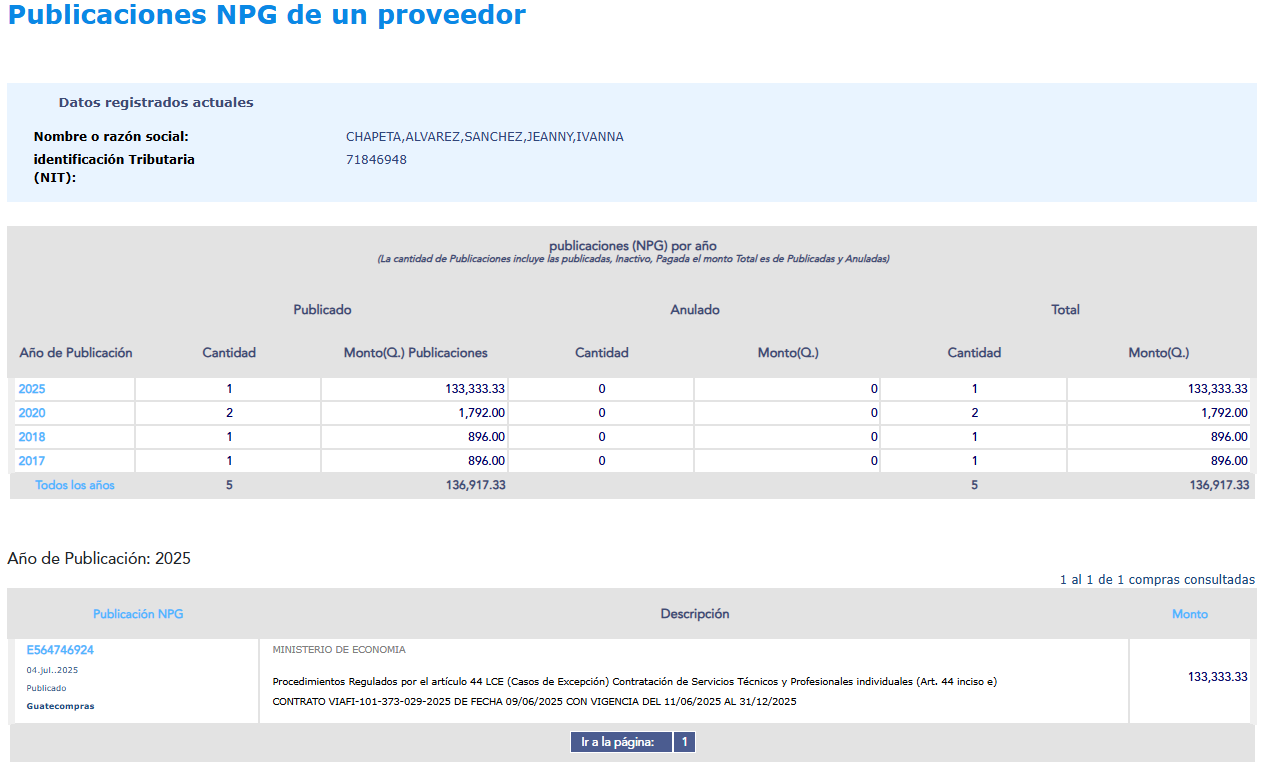Click the NIT value 71846948
The width and height of the screenshot is (1264, 773).
(376, 160)
